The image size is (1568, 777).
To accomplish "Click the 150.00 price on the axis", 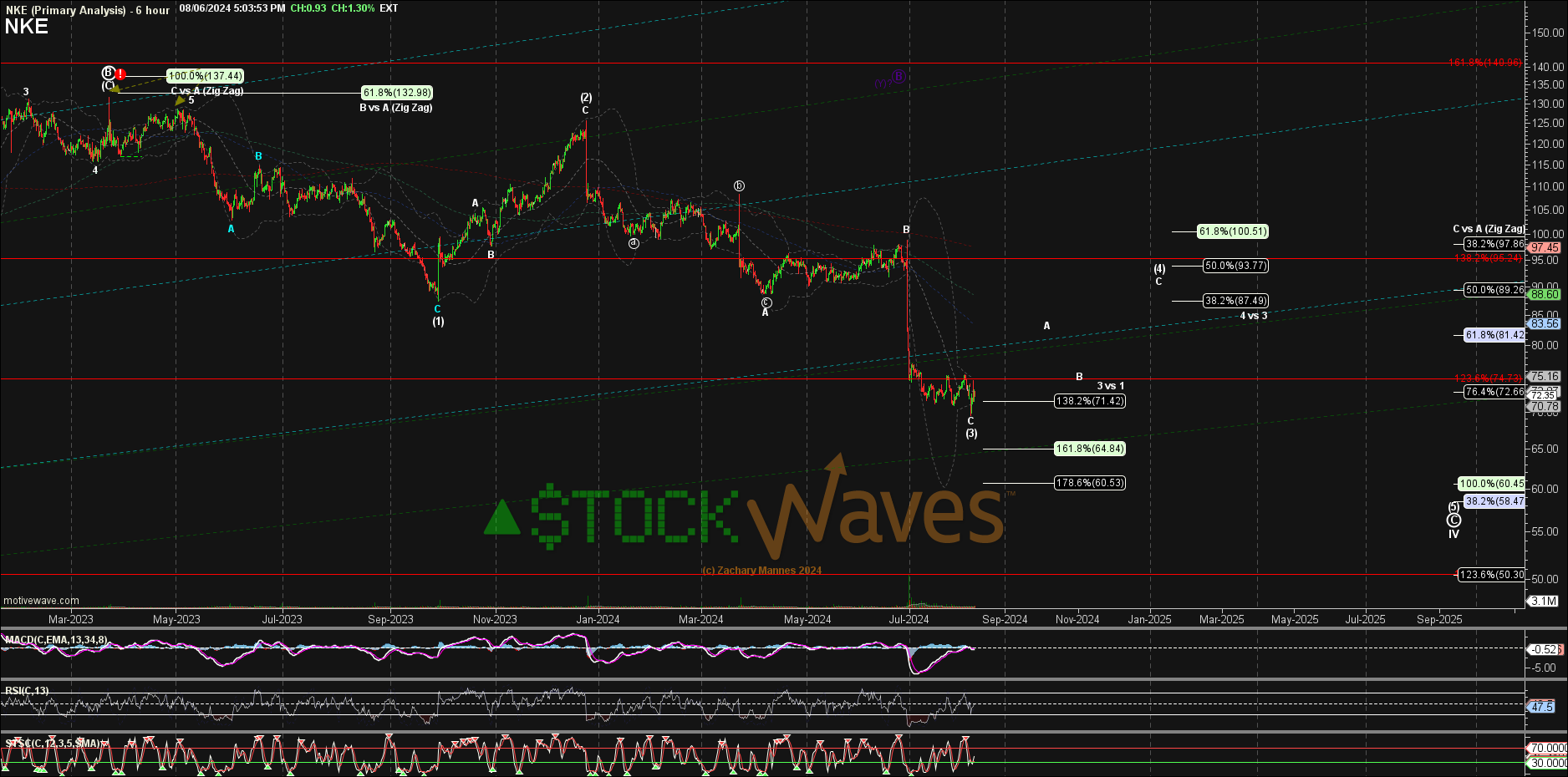I will pos(1548,33).
